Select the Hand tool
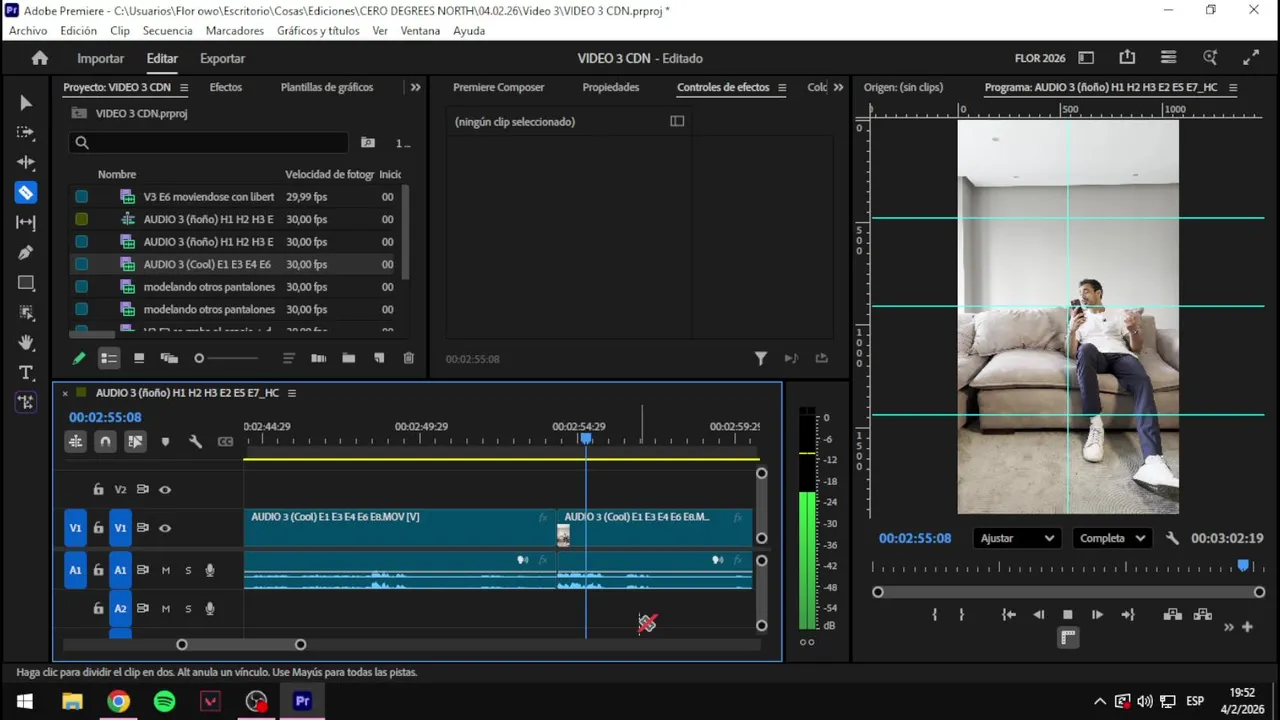Screen dimensions: 1280x720 click(x=26, y=342)
